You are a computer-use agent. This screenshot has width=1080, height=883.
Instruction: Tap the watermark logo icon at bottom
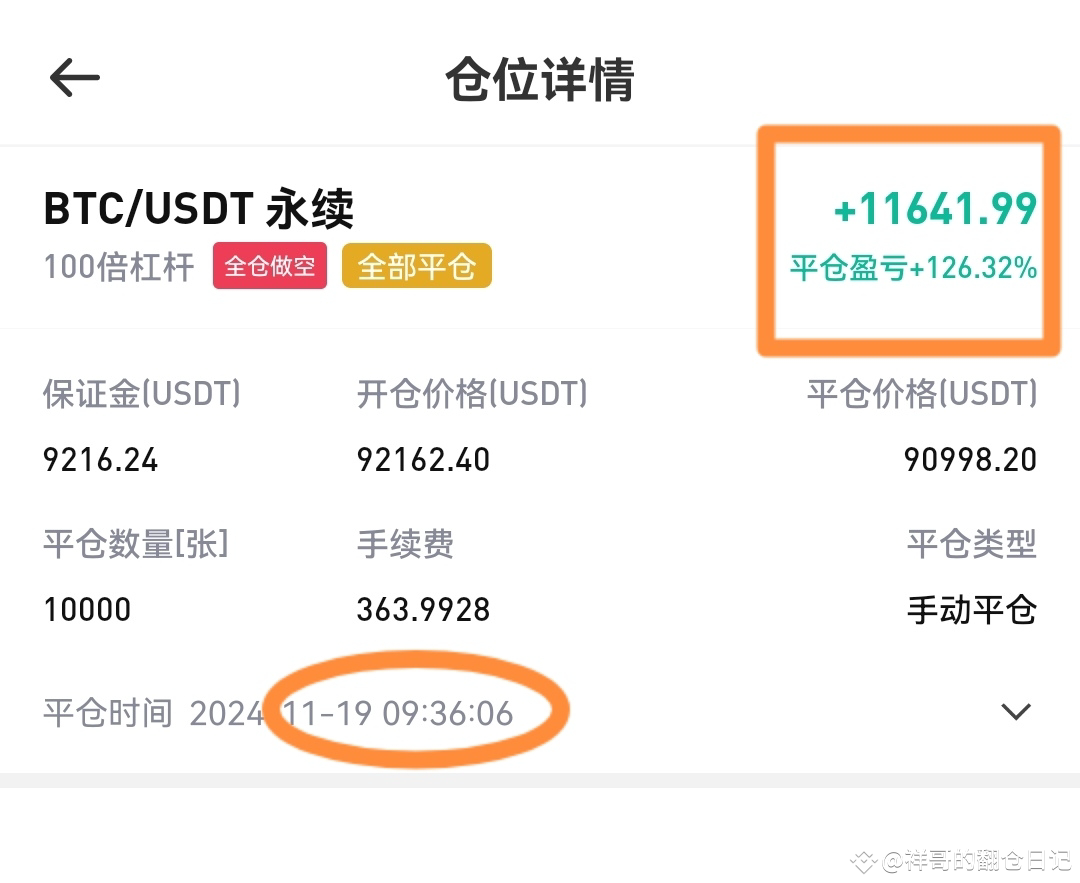coord(864,860)
